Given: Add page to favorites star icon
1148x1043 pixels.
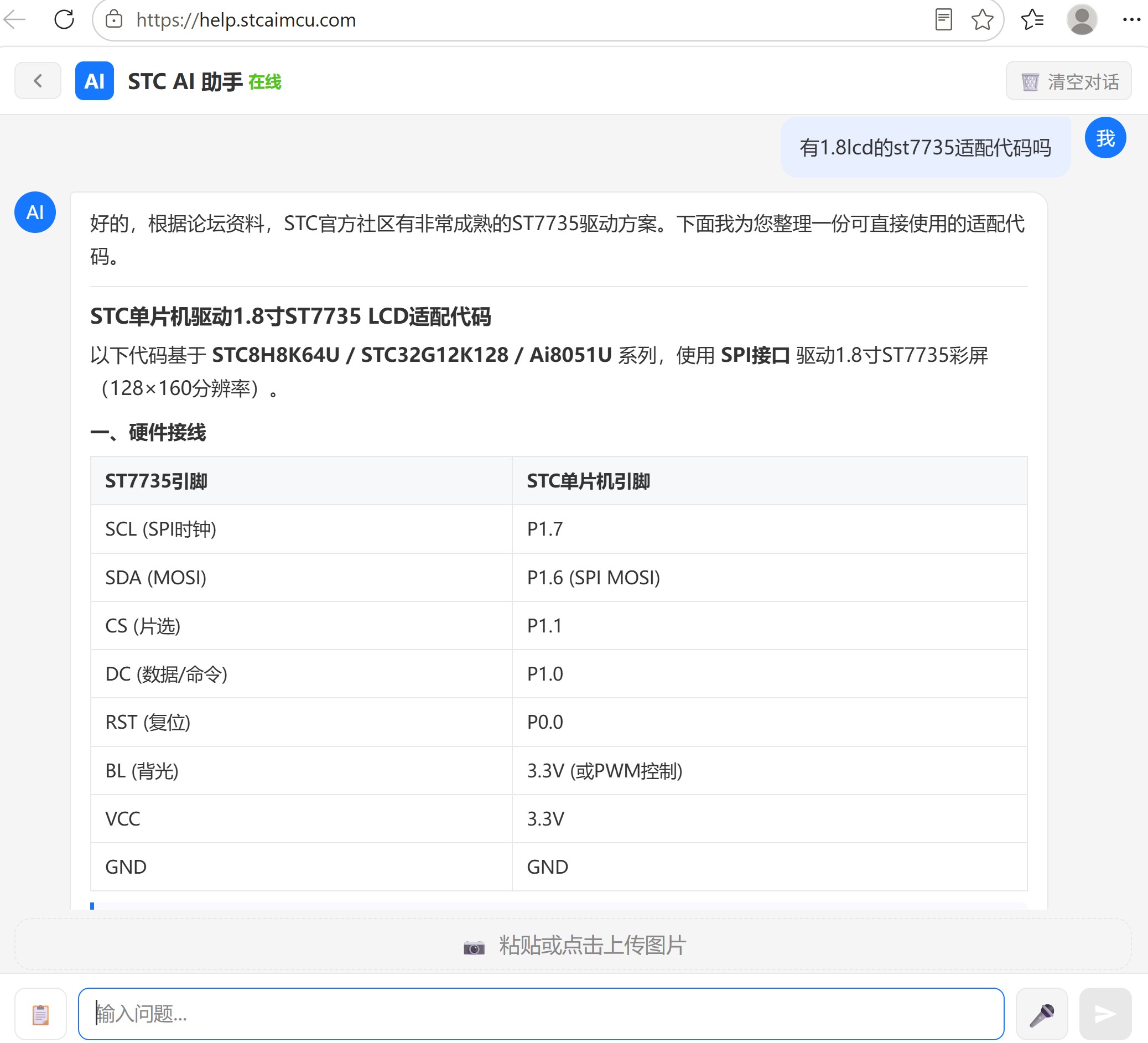Looking at the screenshot, I should click(x=982, y=20).
